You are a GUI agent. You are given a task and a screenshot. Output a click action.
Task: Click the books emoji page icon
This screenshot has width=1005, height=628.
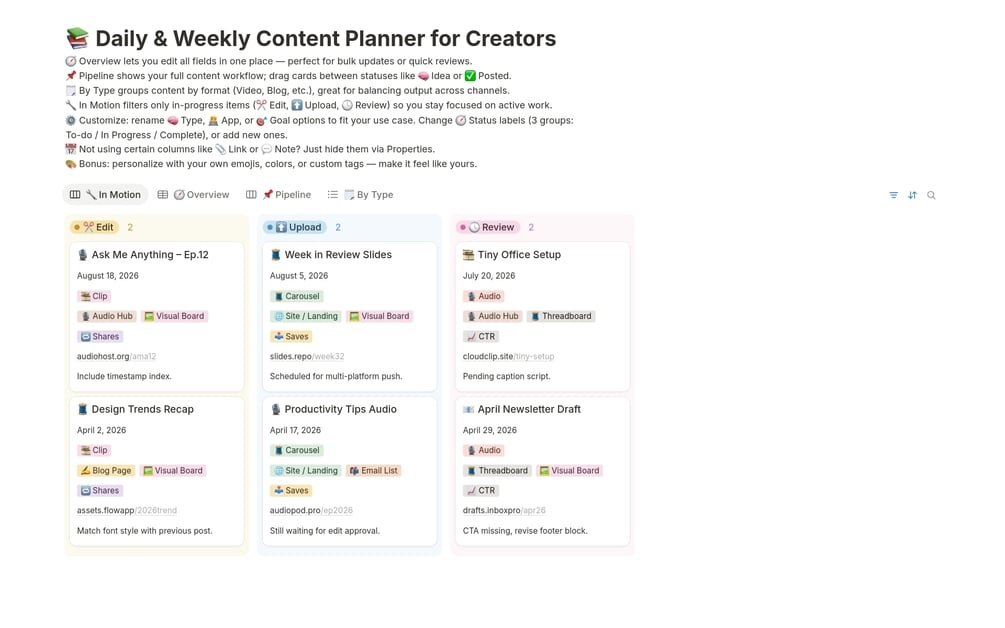(77, 39)
